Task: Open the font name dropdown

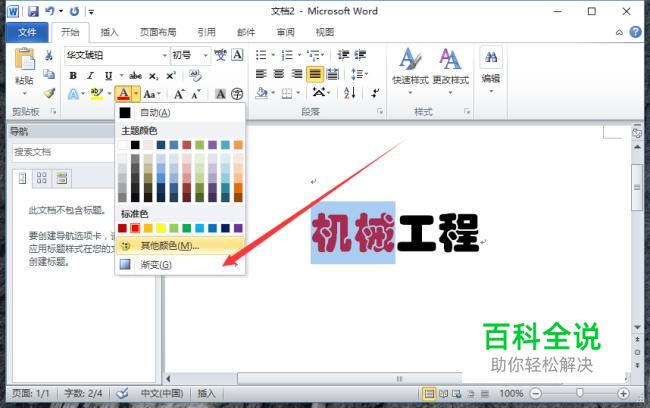Action: pyautogui.click(x=165, y=55)
